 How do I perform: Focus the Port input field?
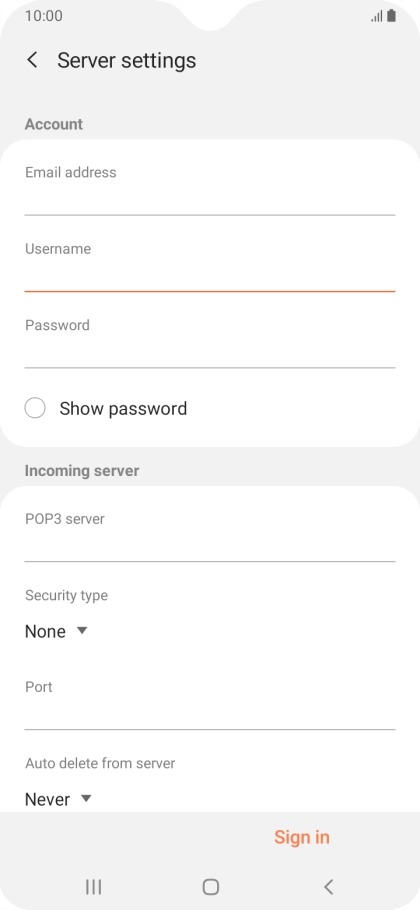pos(210,703)
